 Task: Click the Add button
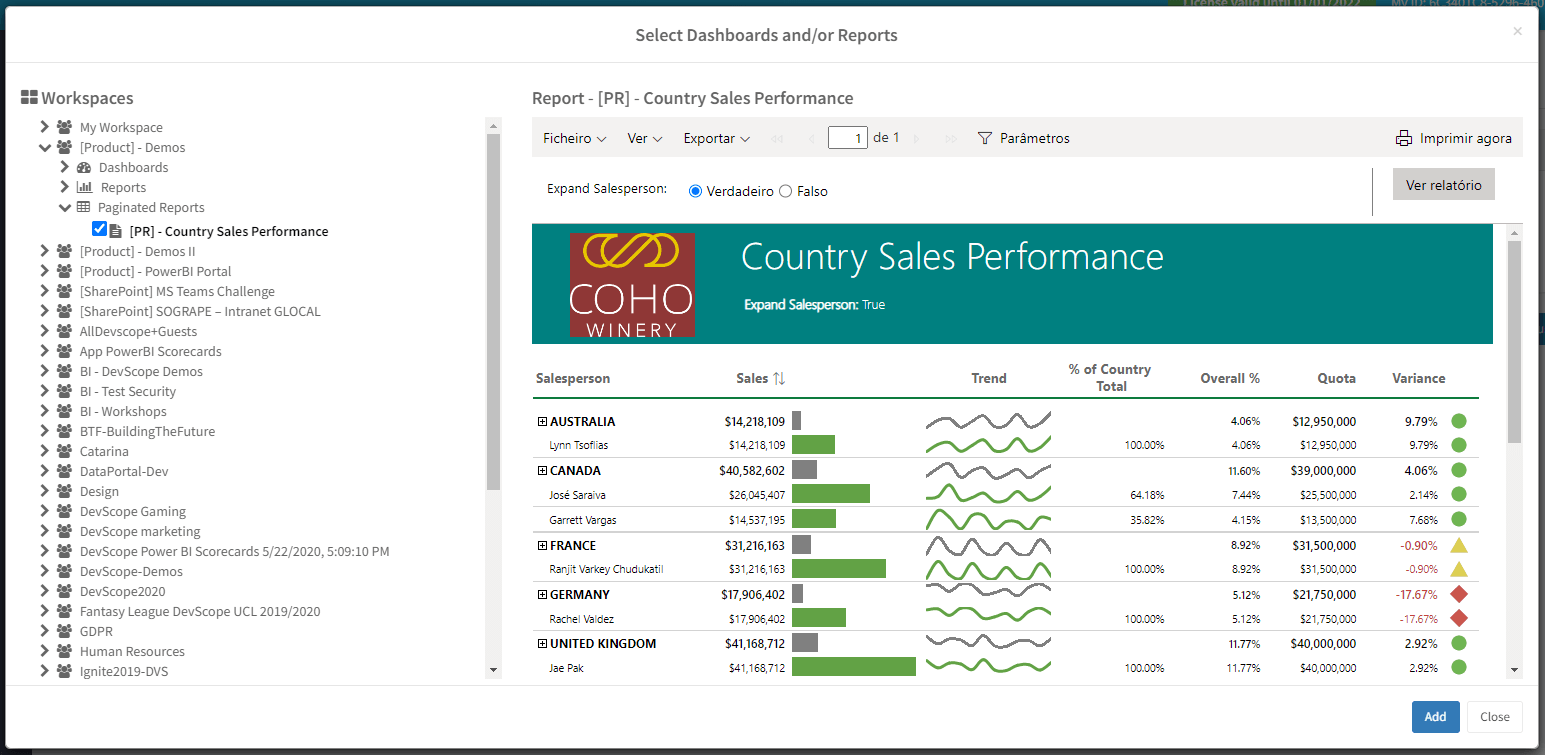(1435, 717)
